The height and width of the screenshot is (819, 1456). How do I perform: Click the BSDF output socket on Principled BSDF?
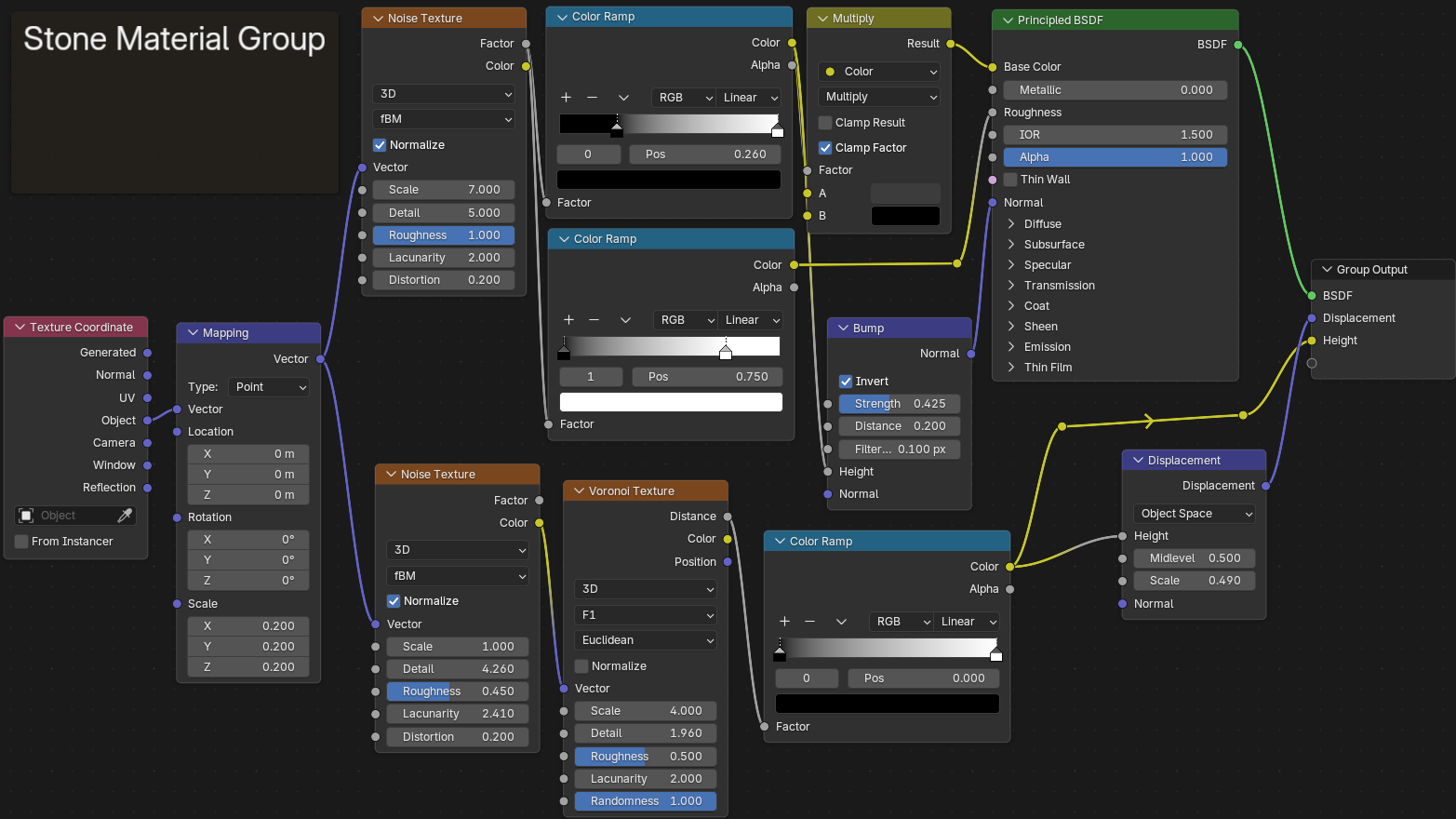(1238, 45)
